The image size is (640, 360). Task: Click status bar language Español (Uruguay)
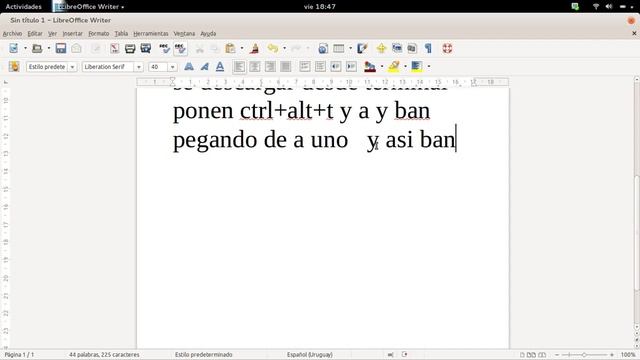point(309,355)
